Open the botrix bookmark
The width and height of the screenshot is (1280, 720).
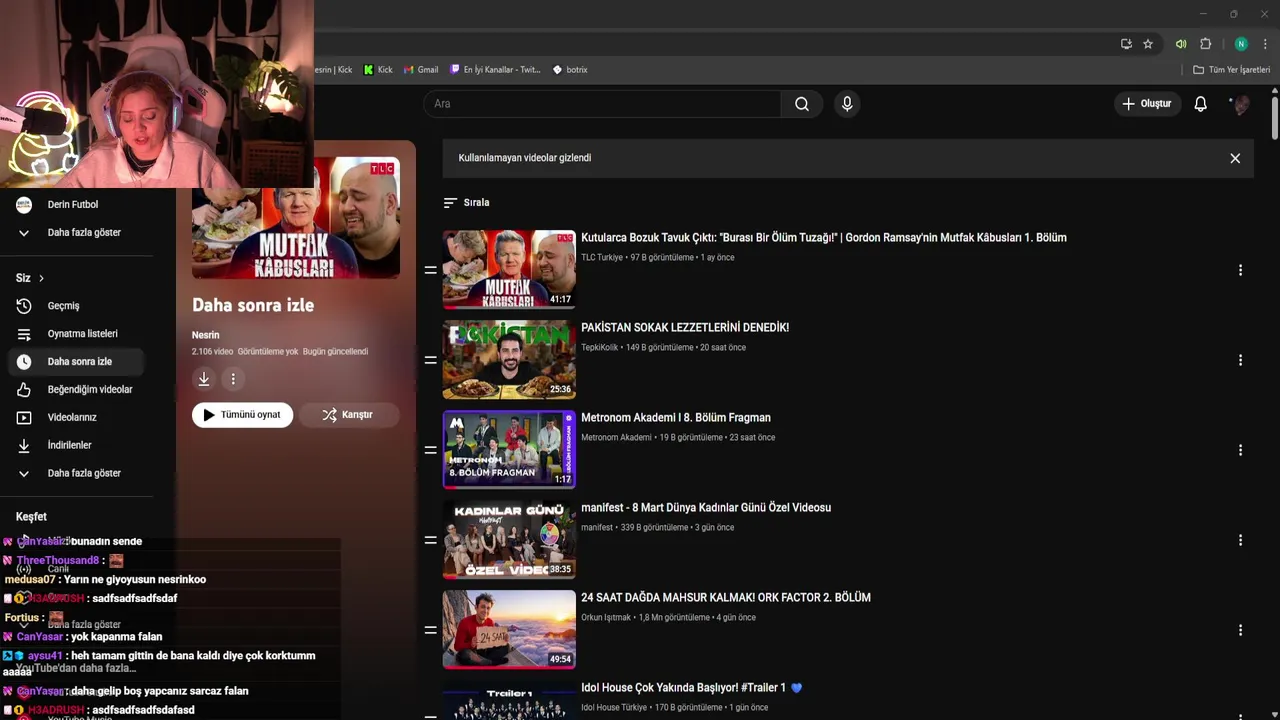(x=570, y=70)
